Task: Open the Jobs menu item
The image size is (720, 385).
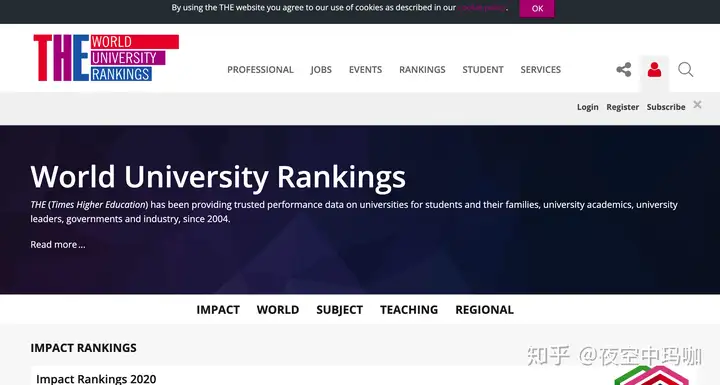Action: [x=321, y=69]
